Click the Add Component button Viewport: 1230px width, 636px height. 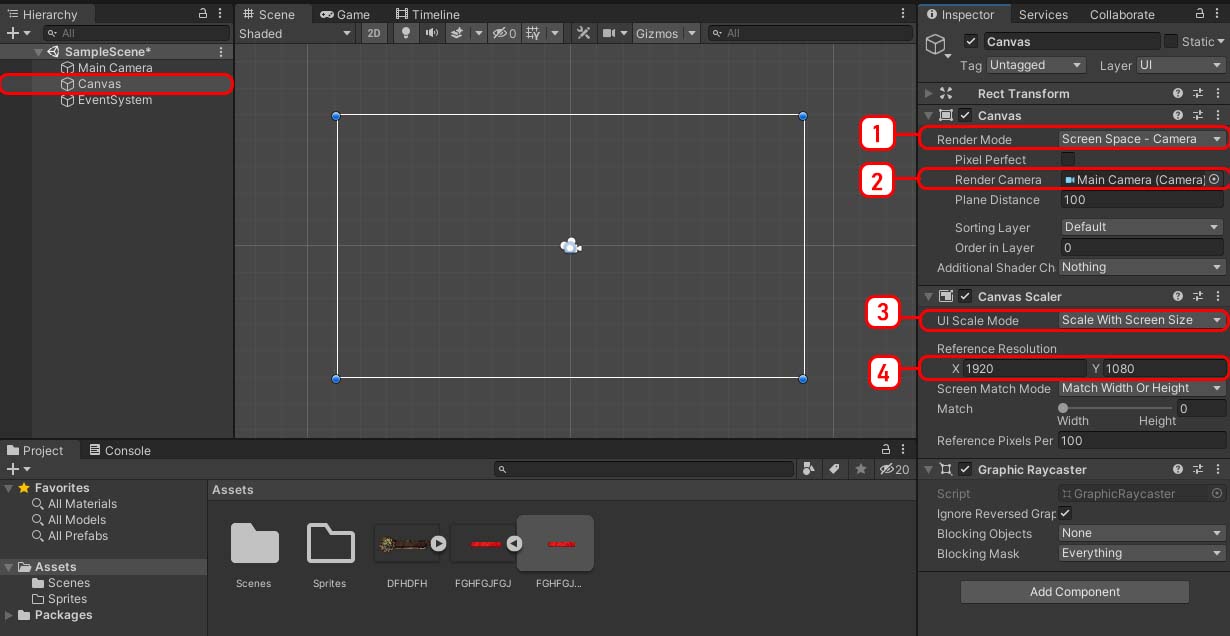coord(1074,592)
